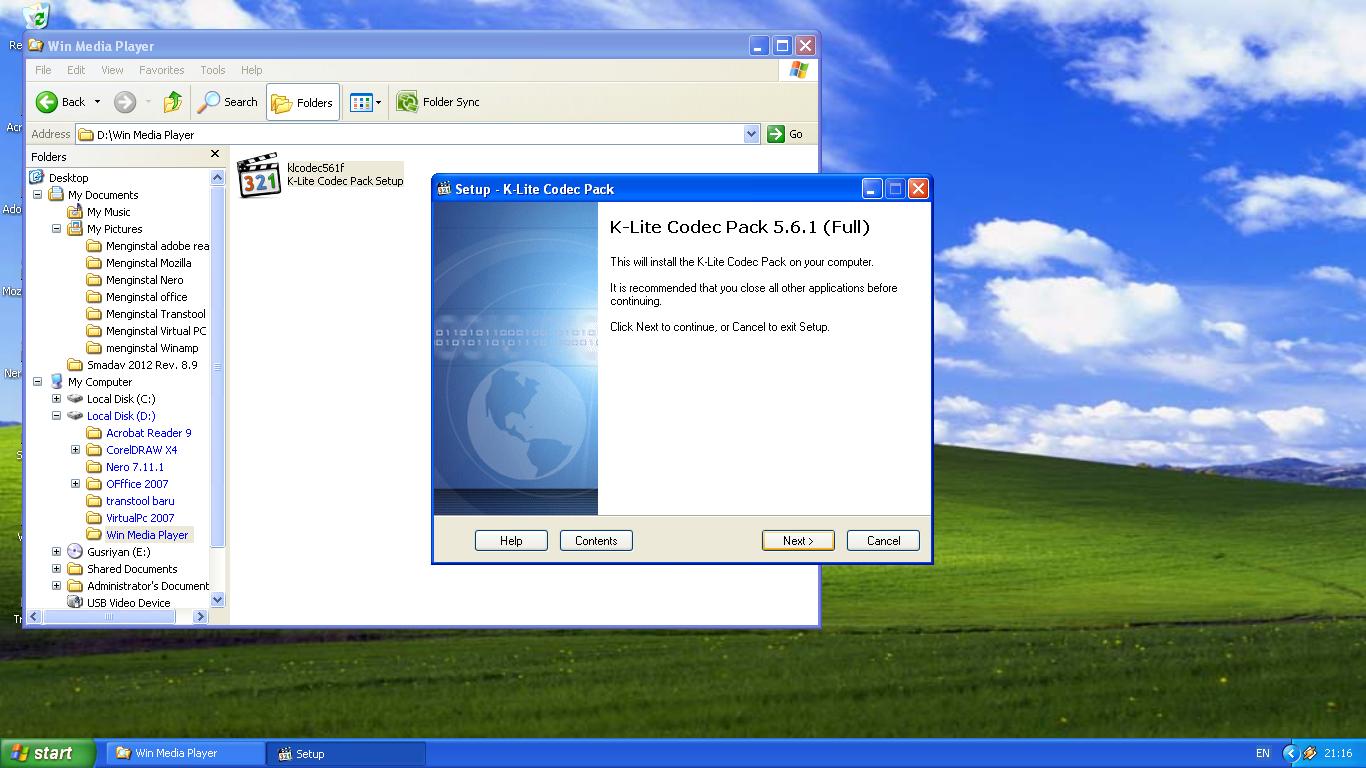Viewport: 1366px width, 768px height.
Task: Open Back button history dropdown arrow
Action: [x=97, y=102]
